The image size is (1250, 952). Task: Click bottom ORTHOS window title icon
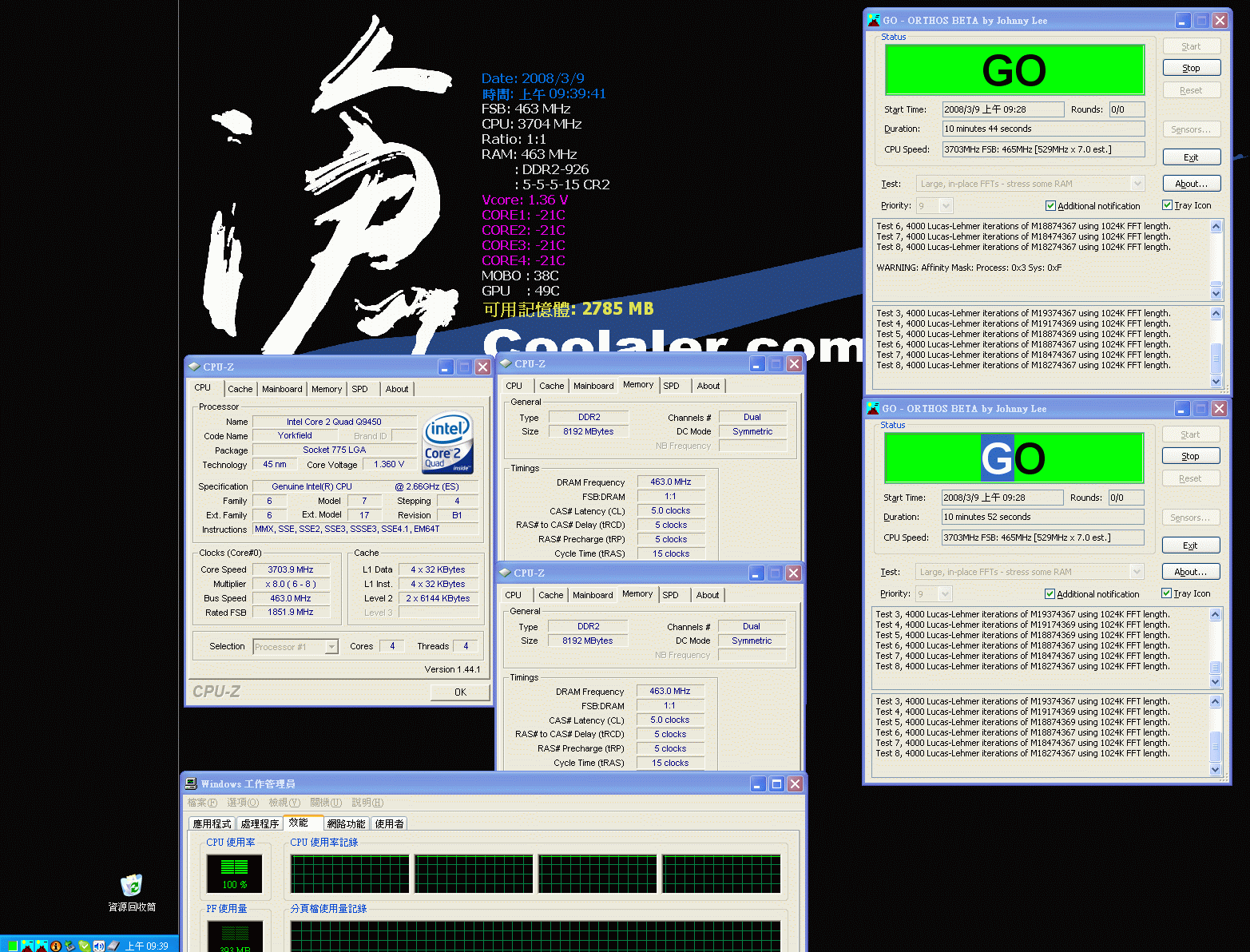pyautogui.click(x=873, y=408)
